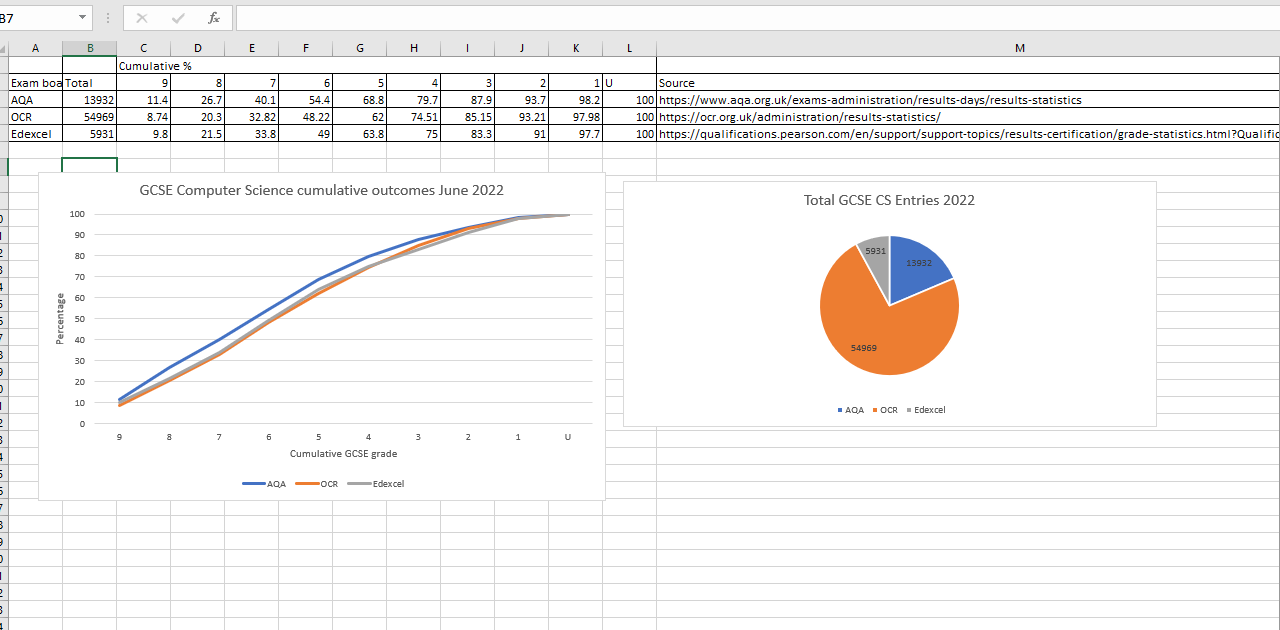Select column B header
This screenshot has height=630, width=1280.
90,47
